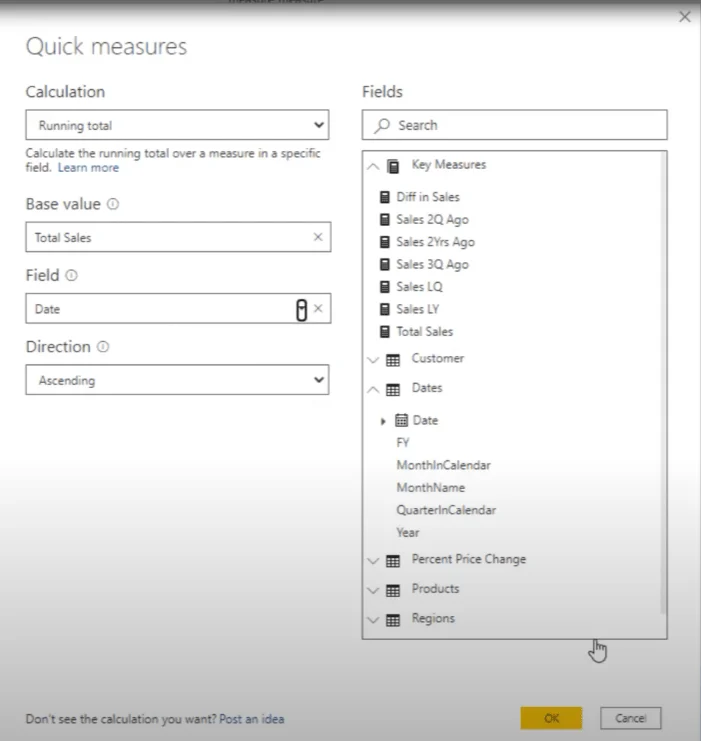Clear Total Sales from Base value box
Screen dimensions: 701x741
318,237
